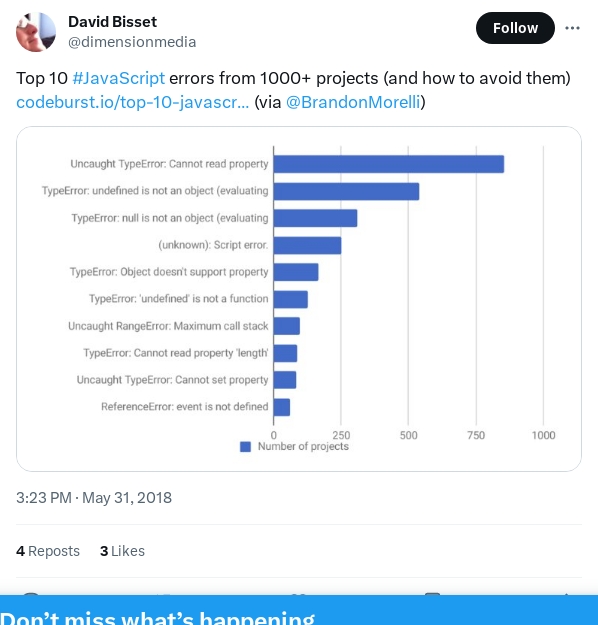Open the #JavaScript hashtag
598x625 pixels.
(x=118, y=78)
